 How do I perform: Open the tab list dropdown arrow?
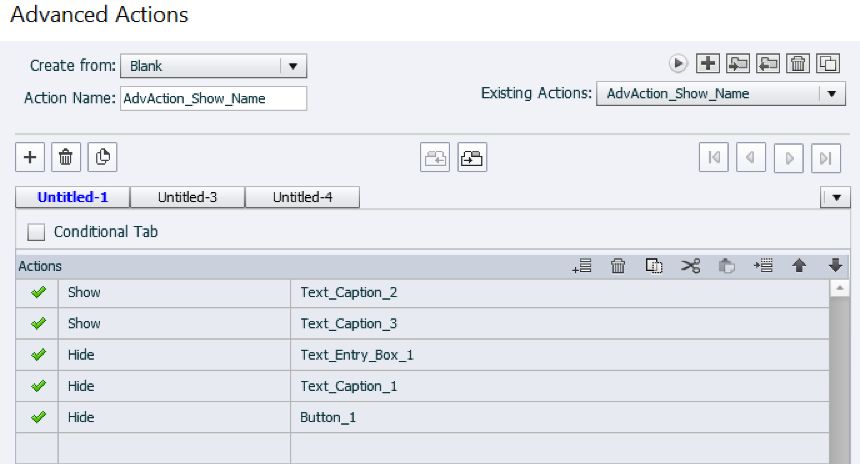[x=835, y=198]
